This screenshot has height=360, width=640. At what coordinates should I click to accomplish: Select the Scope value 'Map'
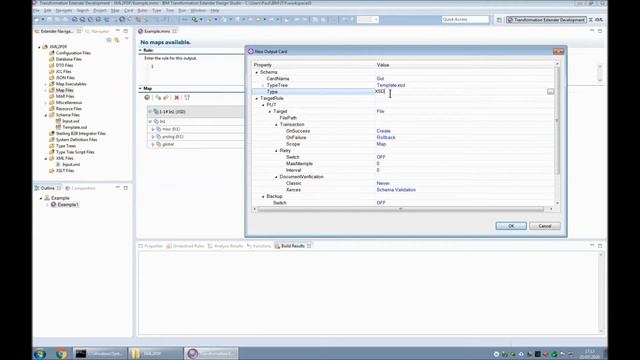[381, 144]
